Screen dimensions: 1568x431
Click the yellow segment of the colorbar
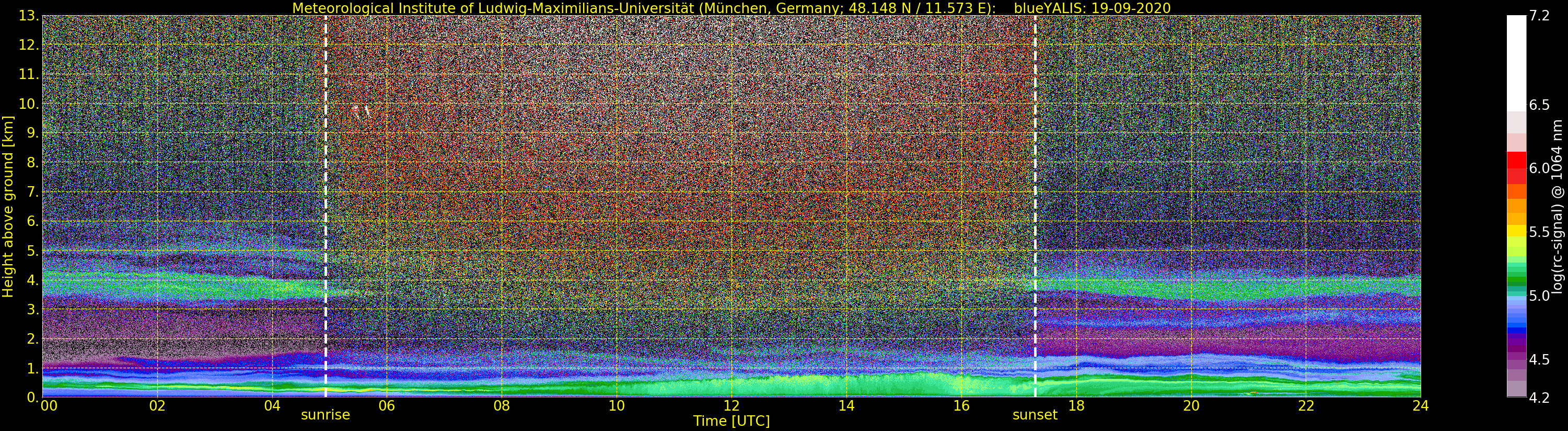[1516, 231]
